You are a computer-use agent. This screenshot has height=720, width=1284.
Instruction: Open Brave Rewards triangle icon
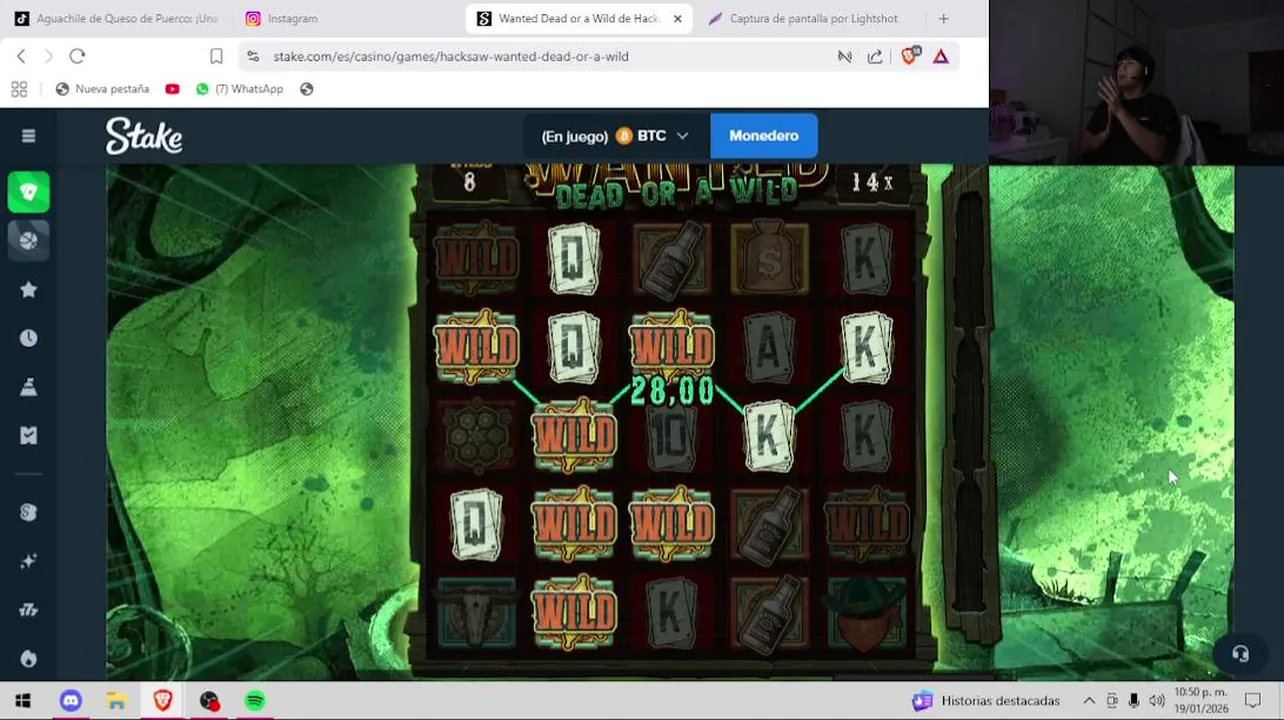940,56
